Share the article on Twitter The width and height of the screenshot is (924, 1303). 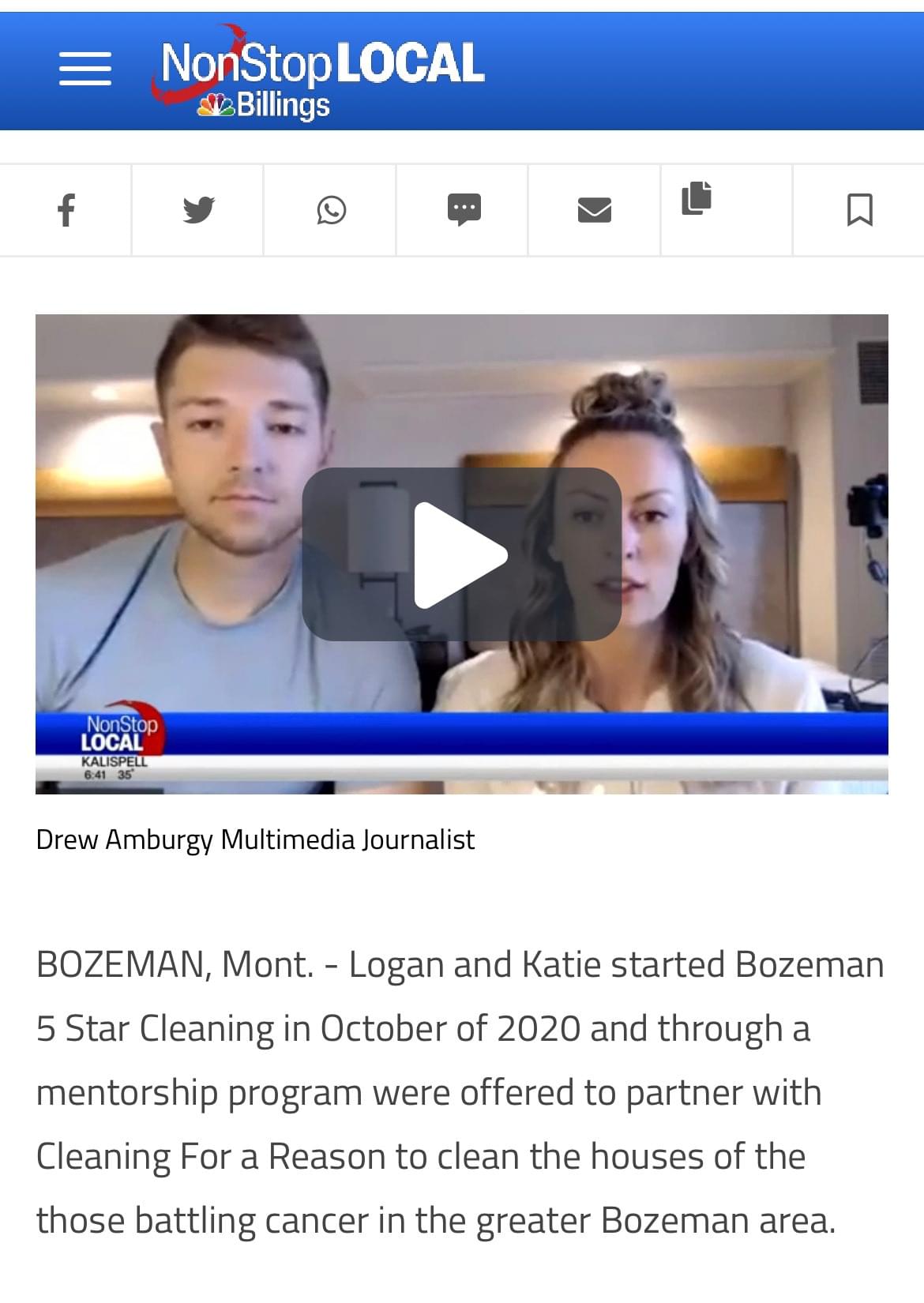[x=198, y=210]
